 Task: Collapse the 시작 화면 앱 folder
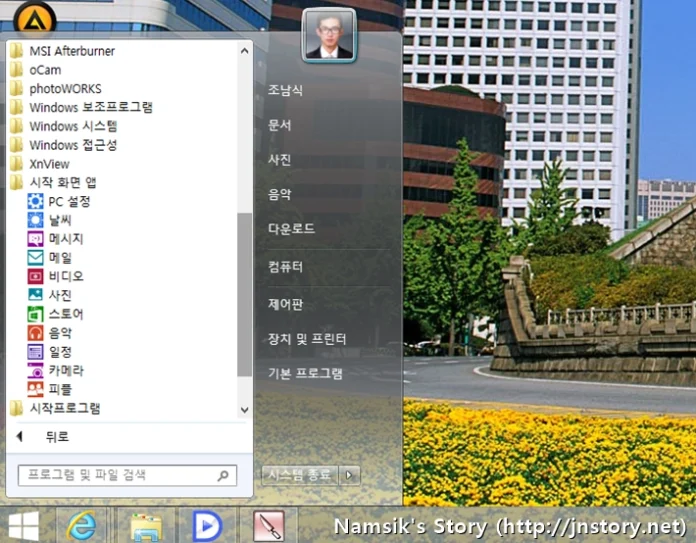coord(62,183)
